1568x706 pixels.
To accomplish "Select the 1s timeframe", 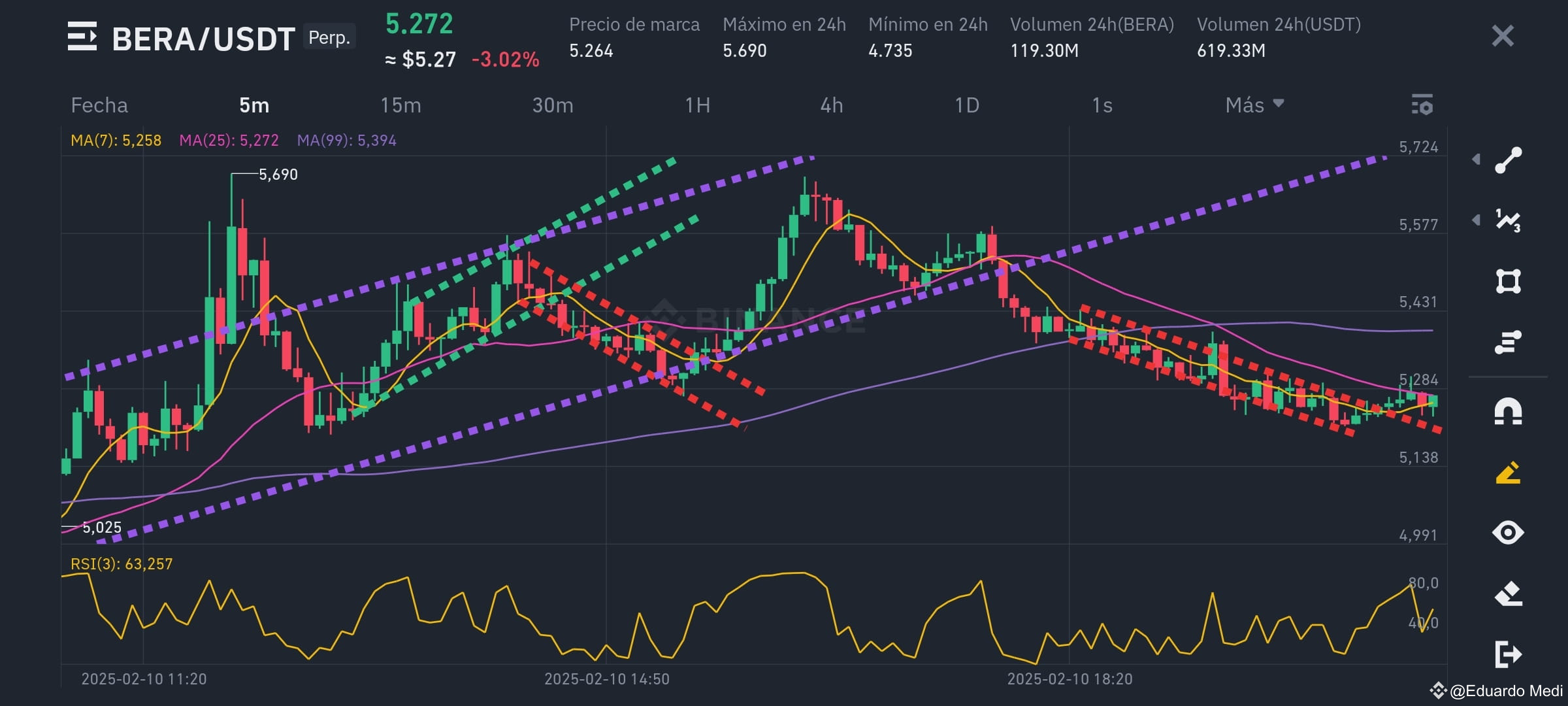I will [1102, 105].
